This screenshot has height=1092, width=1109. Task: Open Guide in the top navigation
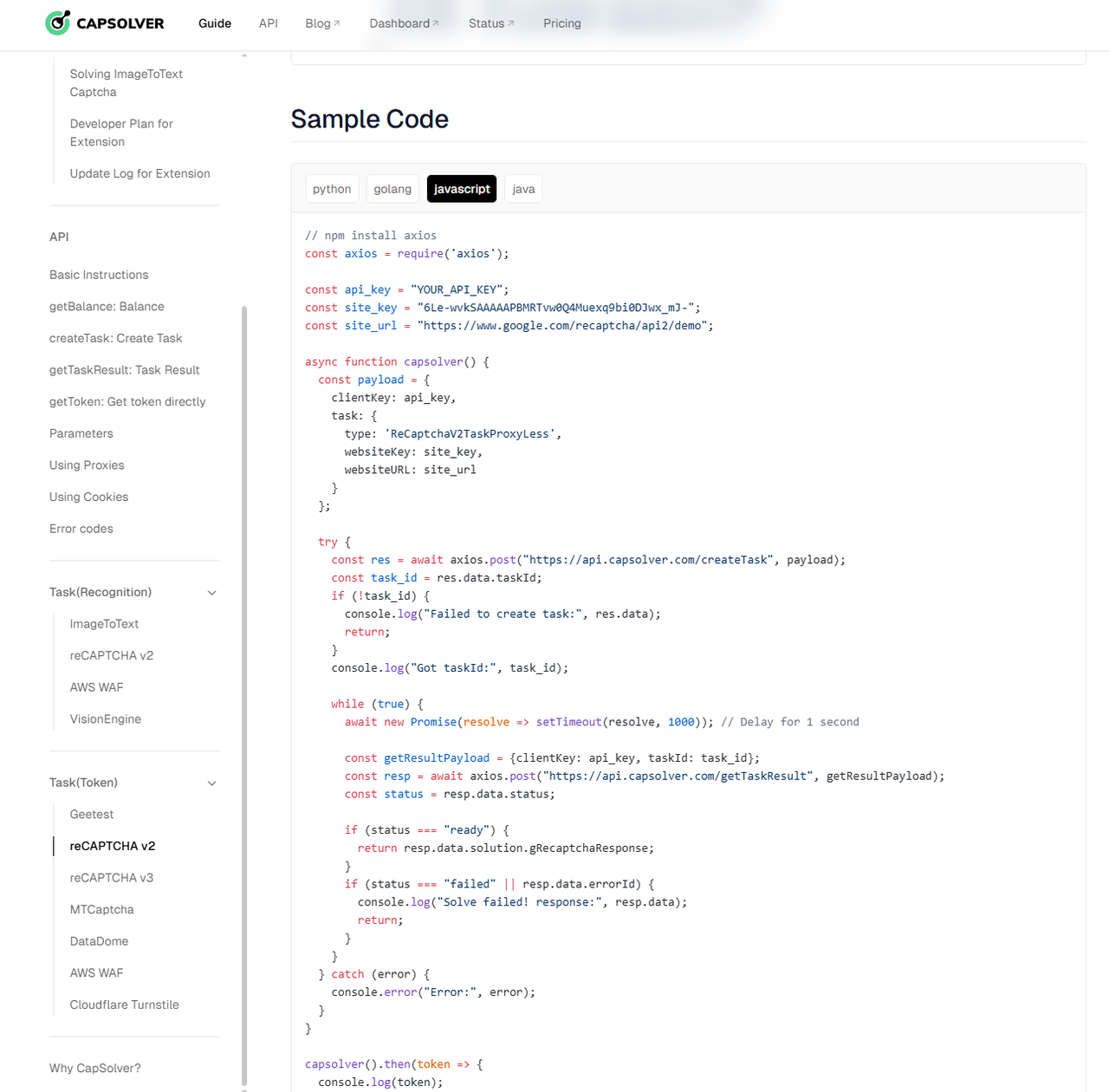tap(215, 23)
